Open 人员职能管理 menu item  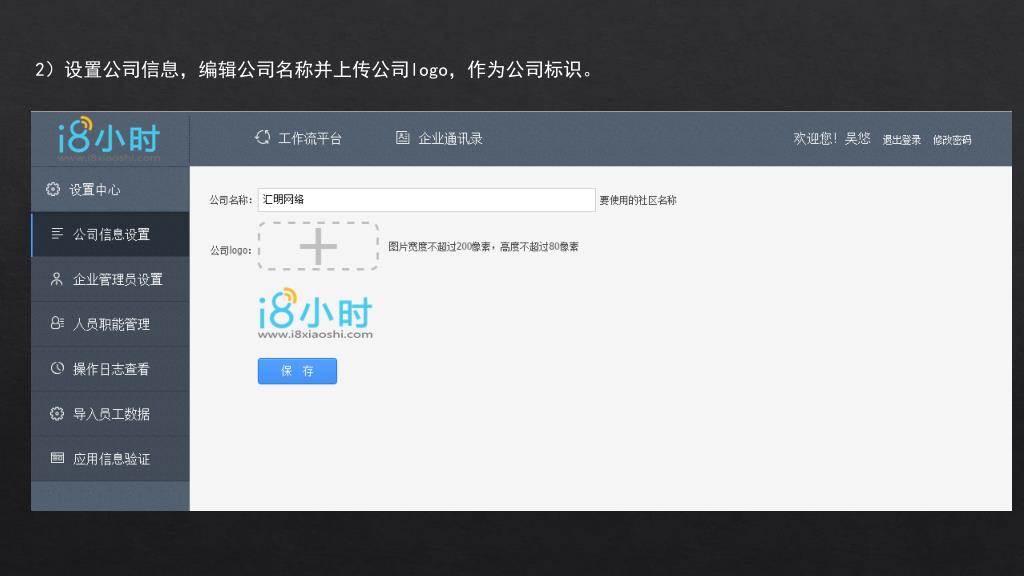coord(110,324)
